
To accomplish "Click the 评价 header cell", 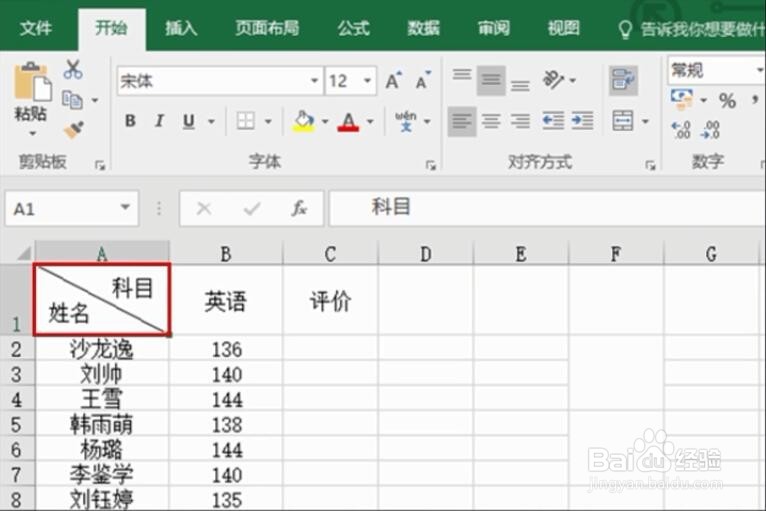I will pyautogui.click(x=330, y=300).
